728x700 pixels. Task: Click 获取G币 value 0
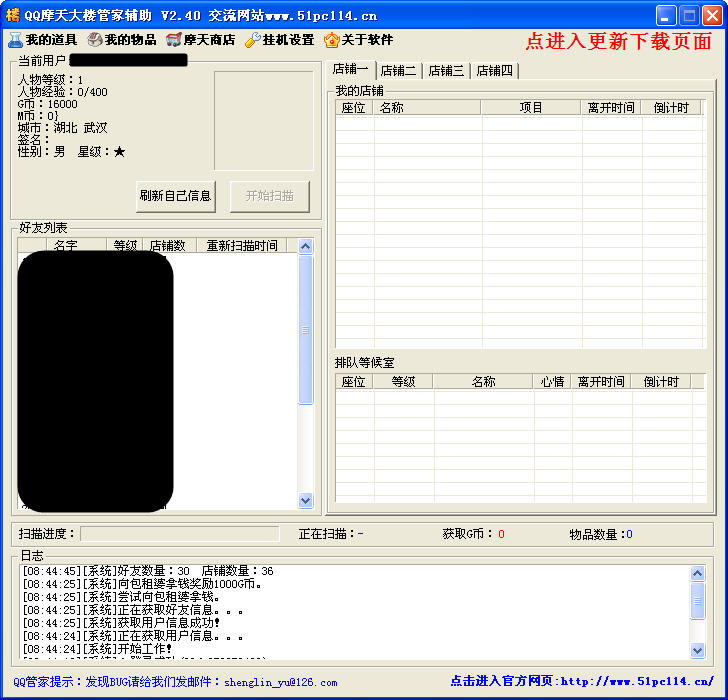pyautogui.click(x=501, y=534)
